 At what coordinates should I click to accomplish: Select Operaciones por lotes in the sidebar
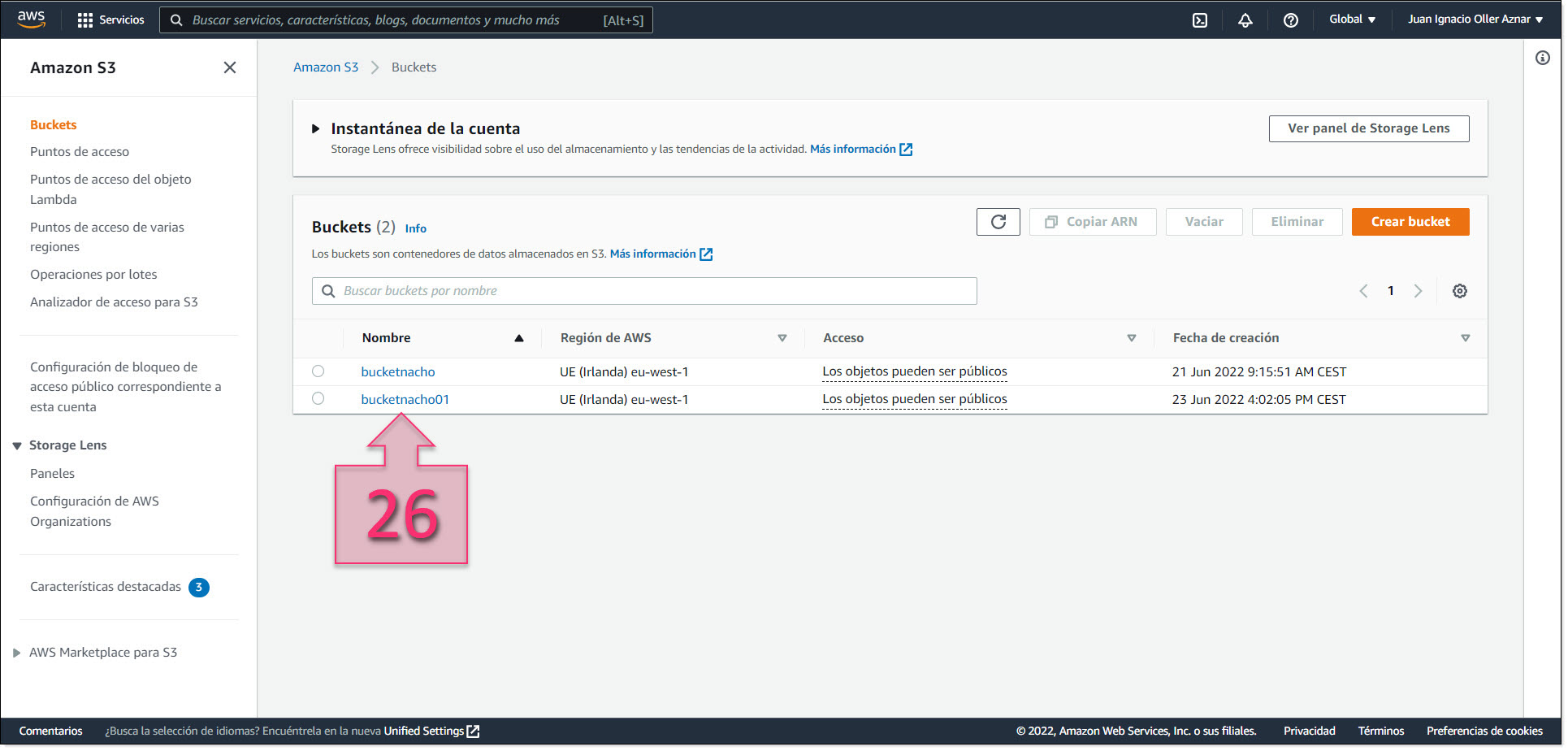click(x=93, y=274)
